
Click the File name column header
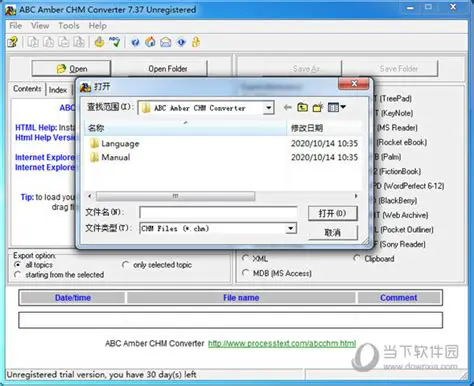pyautogui.click(x=241, y=298)
